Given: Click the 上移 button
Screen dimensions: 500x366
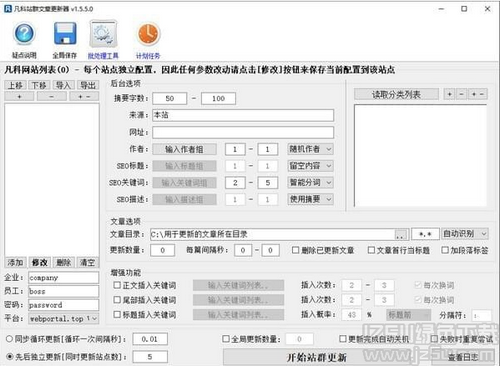Looking at the screenshot, I should tap(15, 85).
